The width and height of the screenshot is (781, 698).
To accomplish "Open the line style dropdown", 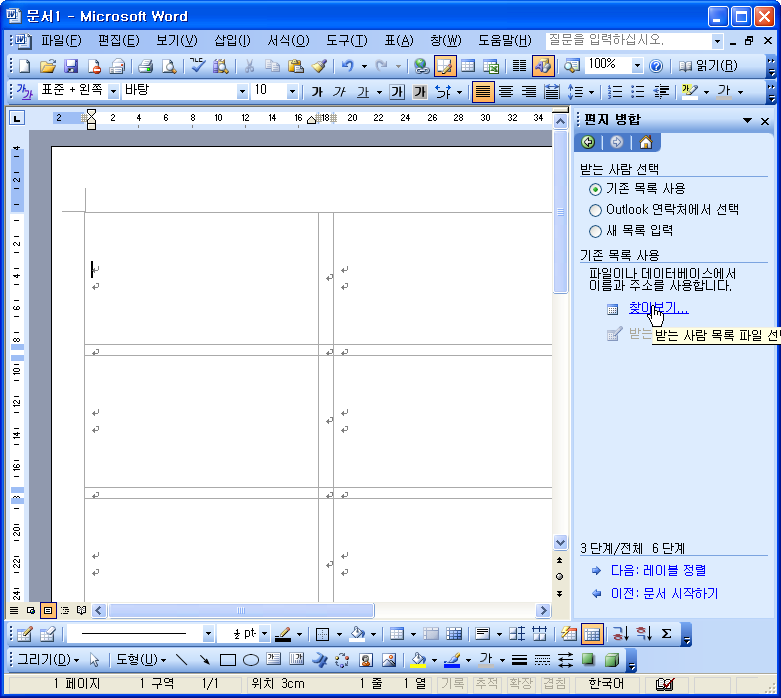I will point(208,634).
